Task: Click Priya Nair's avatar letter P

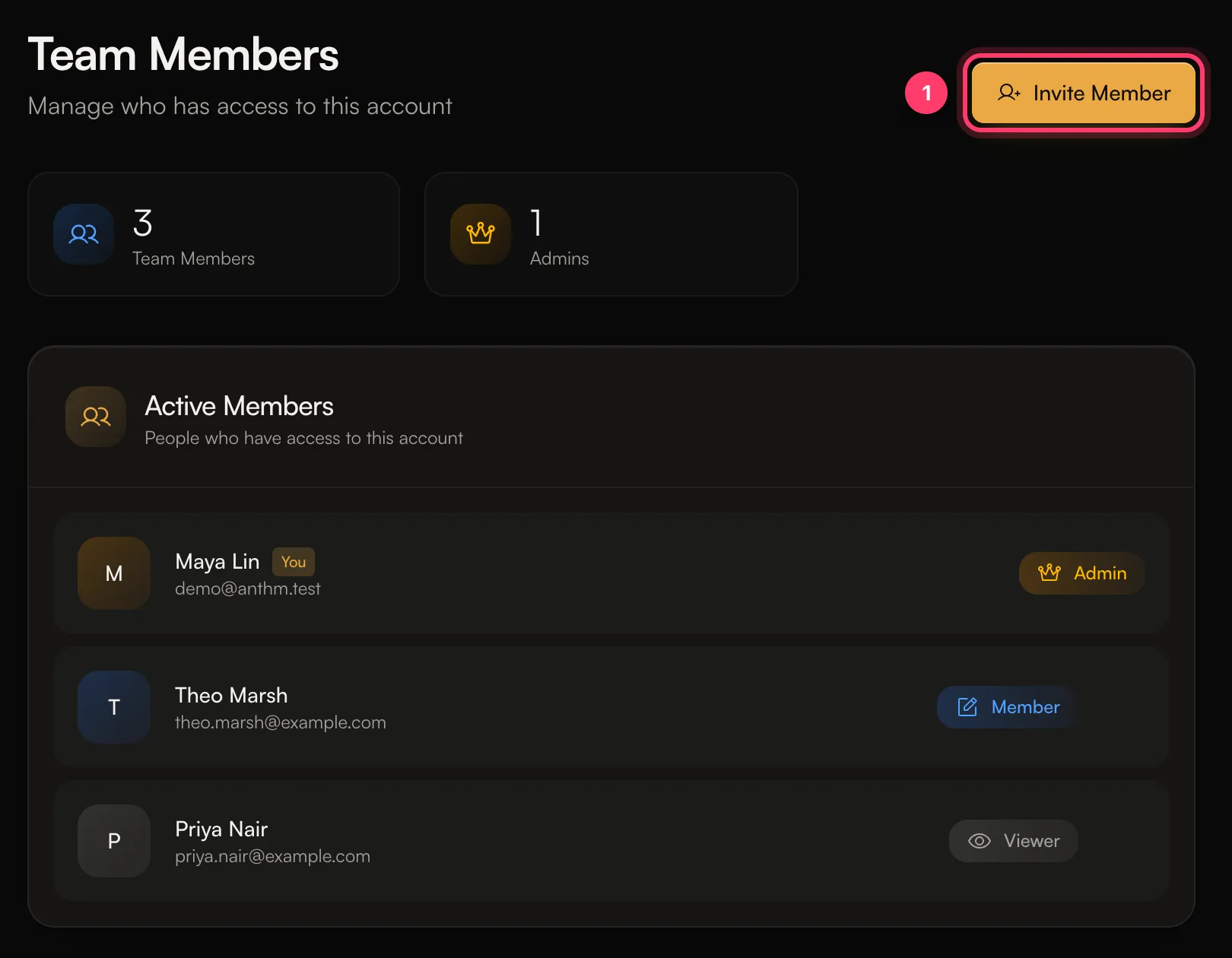Action: tap(114, 841)
